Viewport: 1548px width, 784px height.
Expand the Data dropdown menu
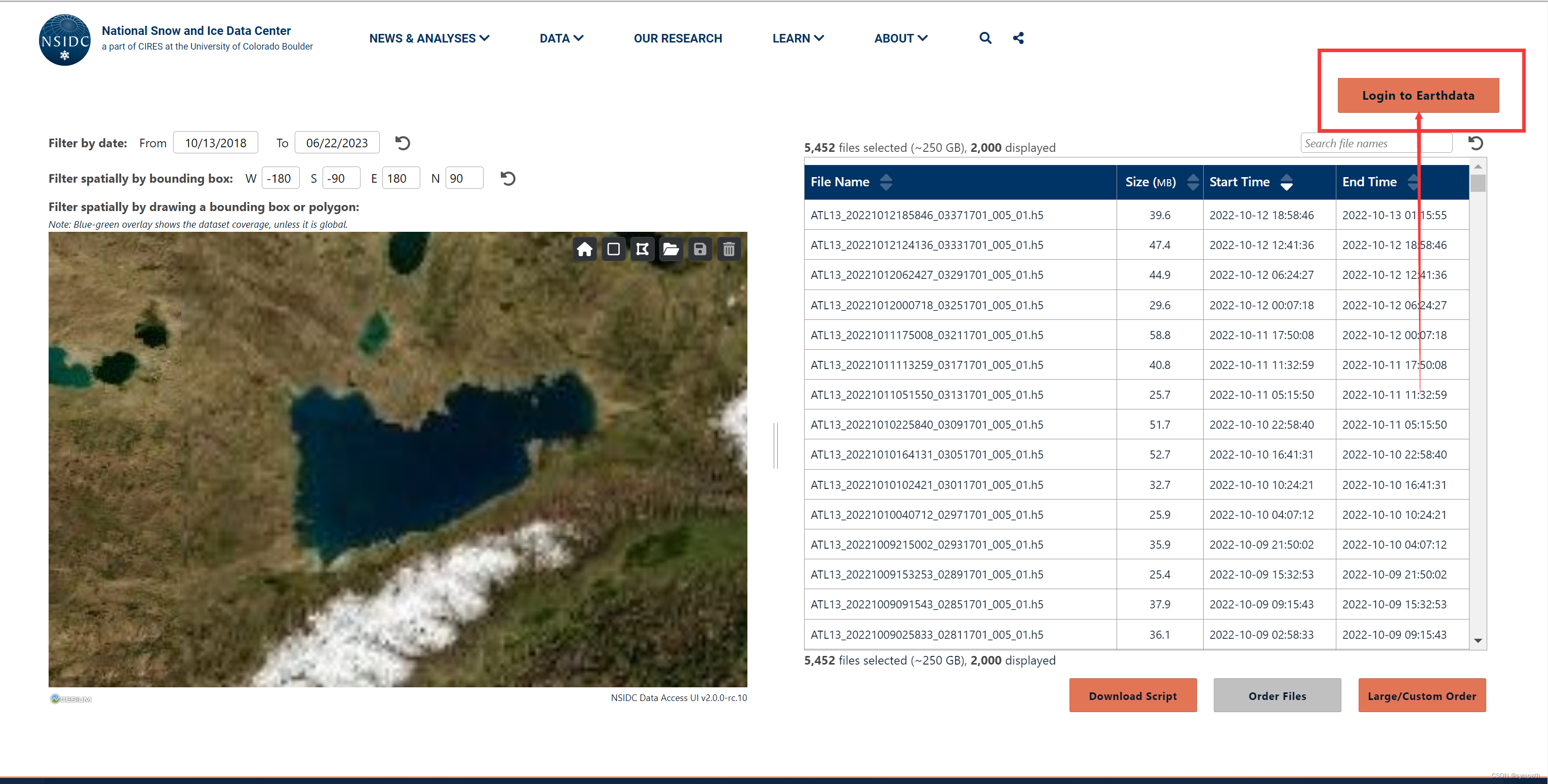(x=561, y=38)
